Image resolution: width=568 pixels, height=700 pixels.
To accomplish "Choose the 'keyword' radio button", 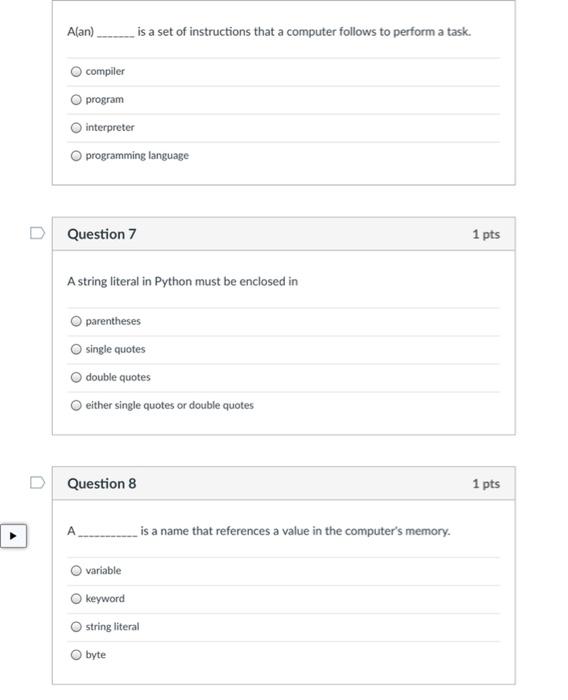I will click(76, 599).
